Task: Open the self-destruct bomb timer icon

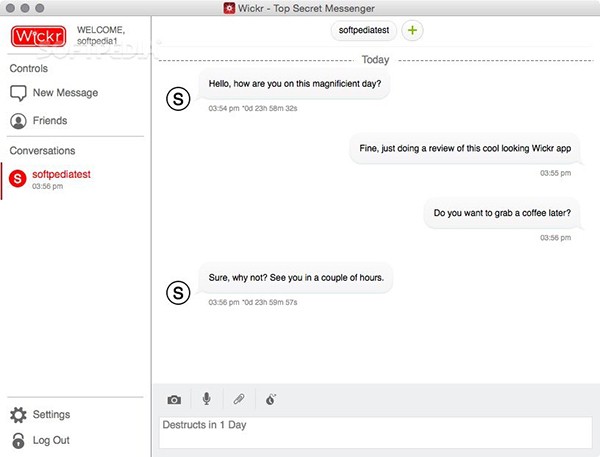Action: (x=271, y=399)
